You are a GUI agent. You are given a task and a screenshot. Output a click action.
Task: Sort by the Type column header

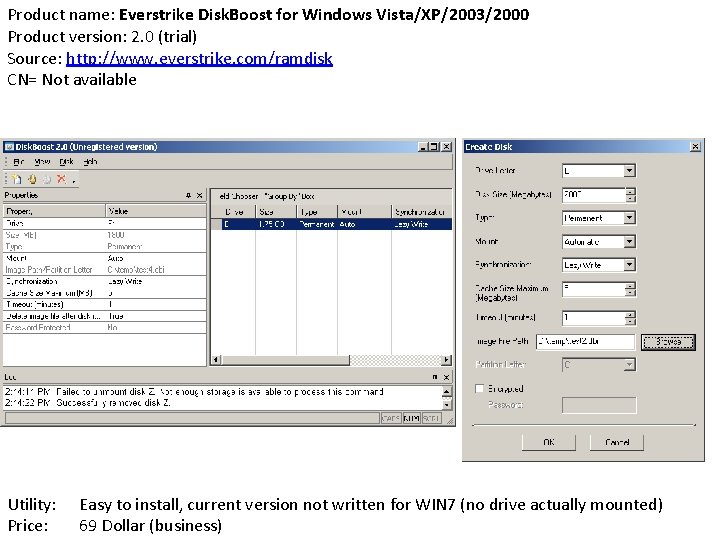point(317,212)
